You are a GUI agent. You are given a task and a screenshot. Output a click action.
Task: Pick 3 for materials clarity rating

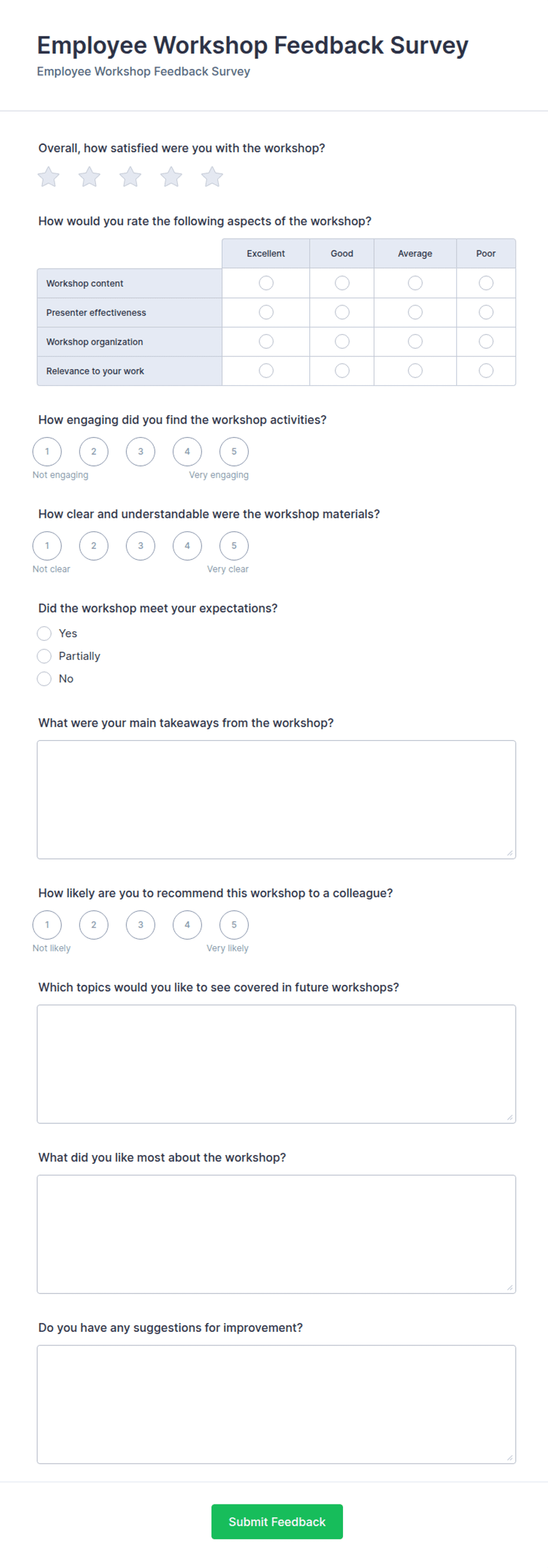141,546
